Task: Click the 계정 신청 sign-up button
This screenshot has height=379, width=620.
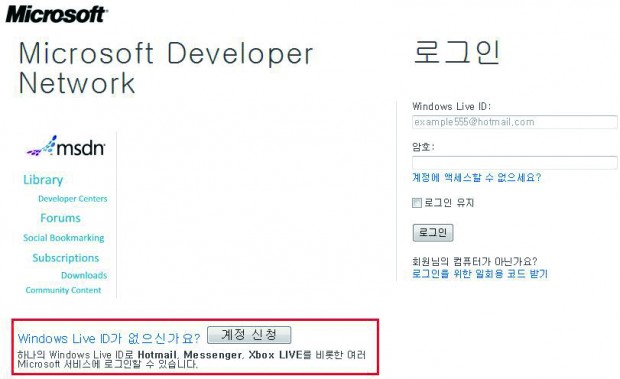Action: coord(249,335)
